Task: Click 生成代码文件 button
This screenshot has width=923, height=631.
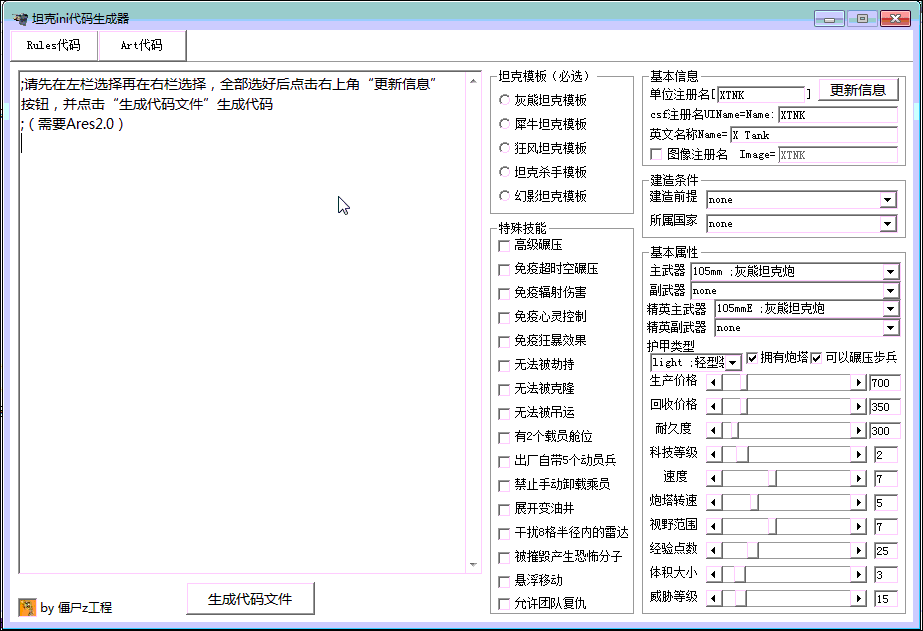Action: coord(250,599)
